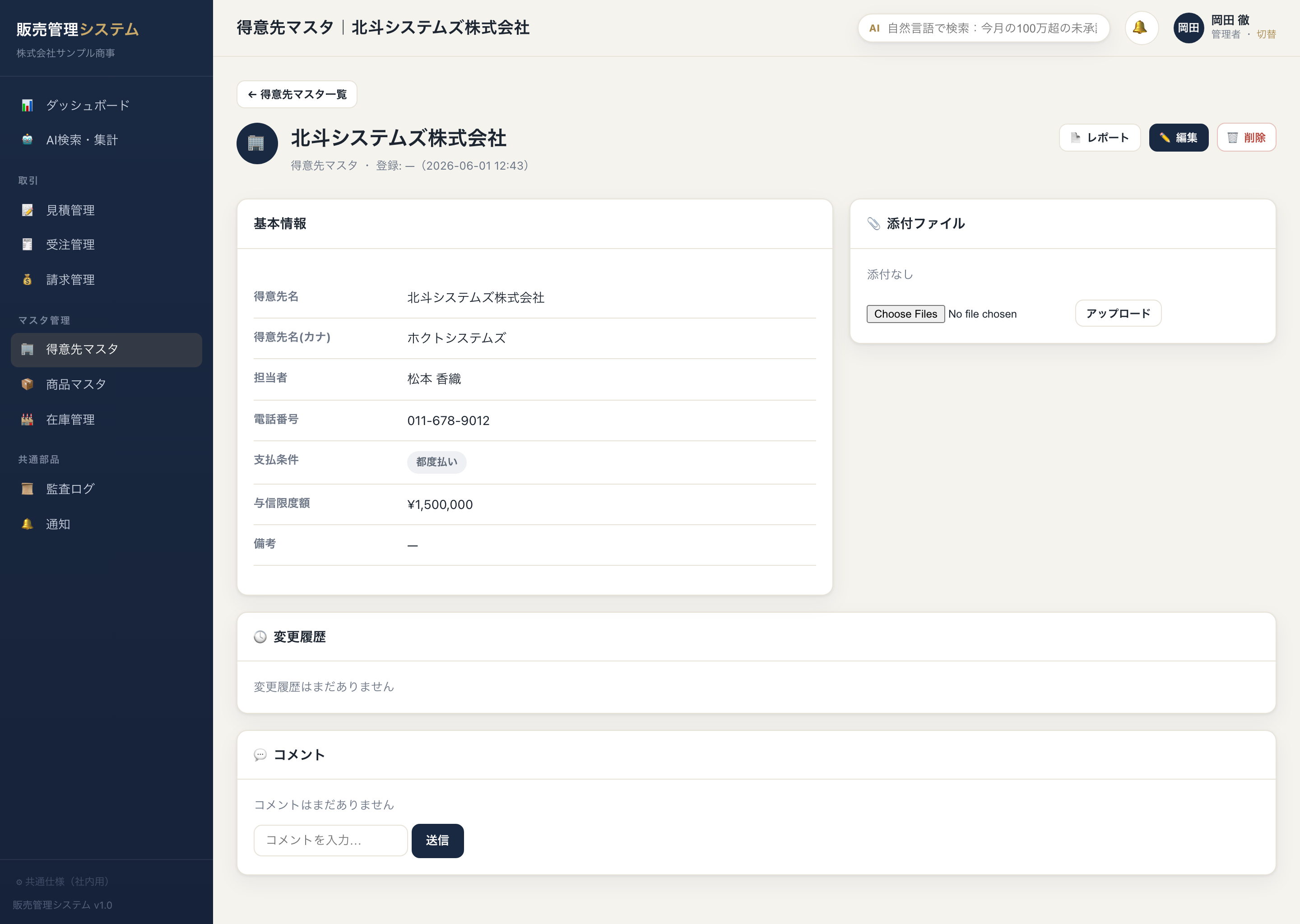Click the AI robot icon in sidebar
The image size is (1300, 924).
click(28, 140)
